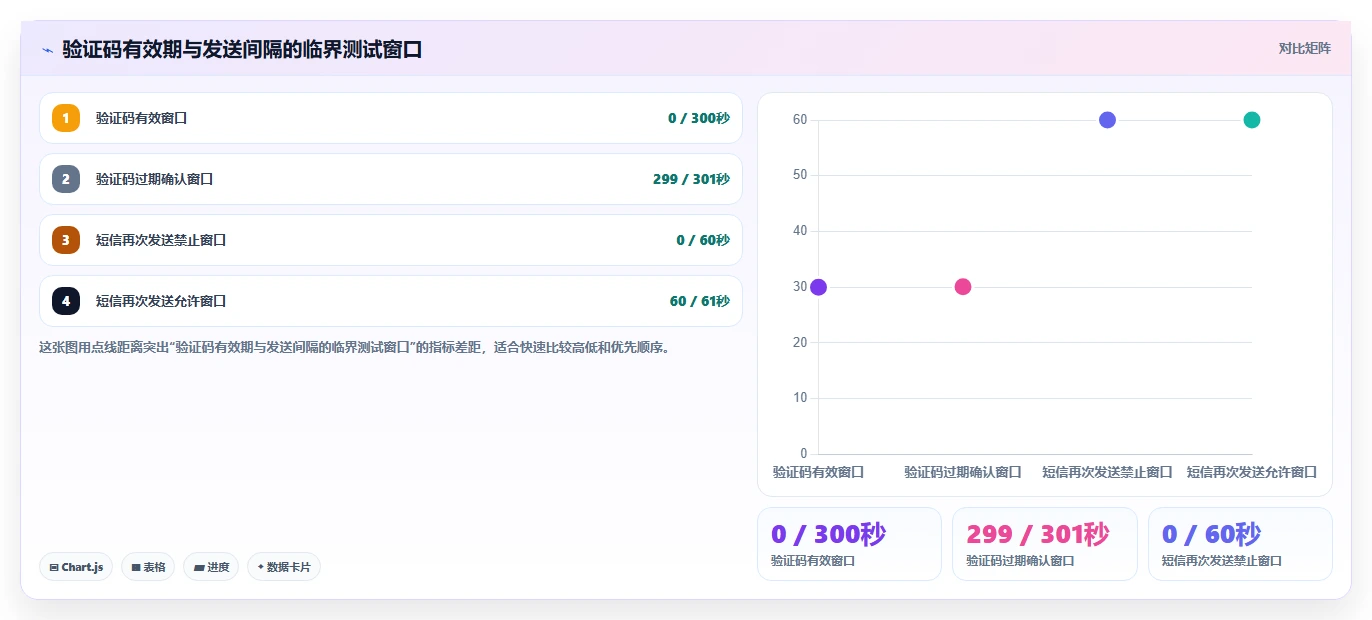Select the 进度 tag chip
This screenshot has height=620, width=1372.
211,567
